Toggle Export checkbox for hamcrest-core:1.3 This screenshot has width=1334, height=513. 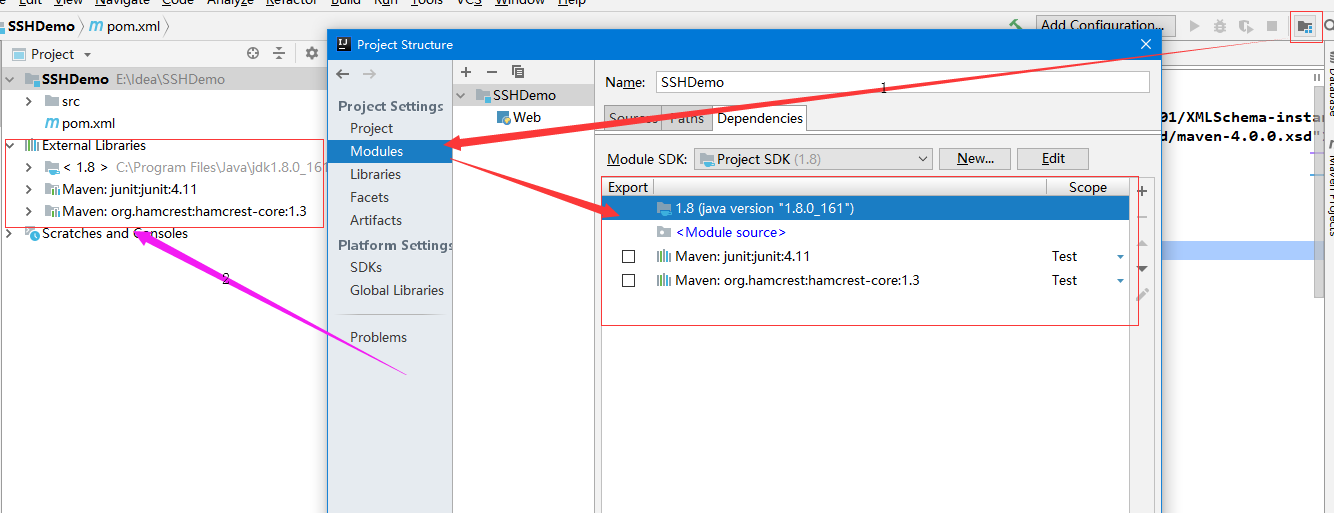point(628,281)
